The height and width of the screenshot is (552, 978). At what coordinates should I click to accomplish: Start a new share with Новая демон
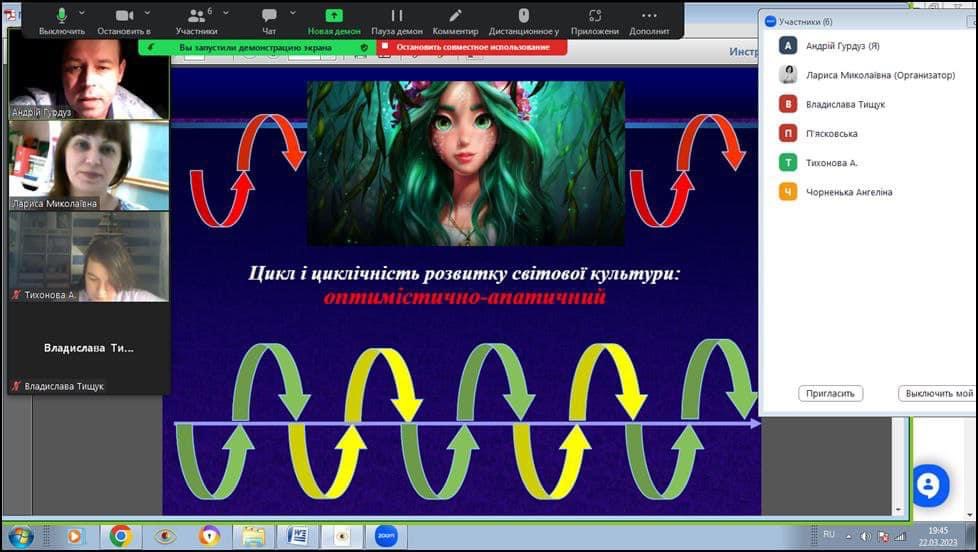[334, 21]
